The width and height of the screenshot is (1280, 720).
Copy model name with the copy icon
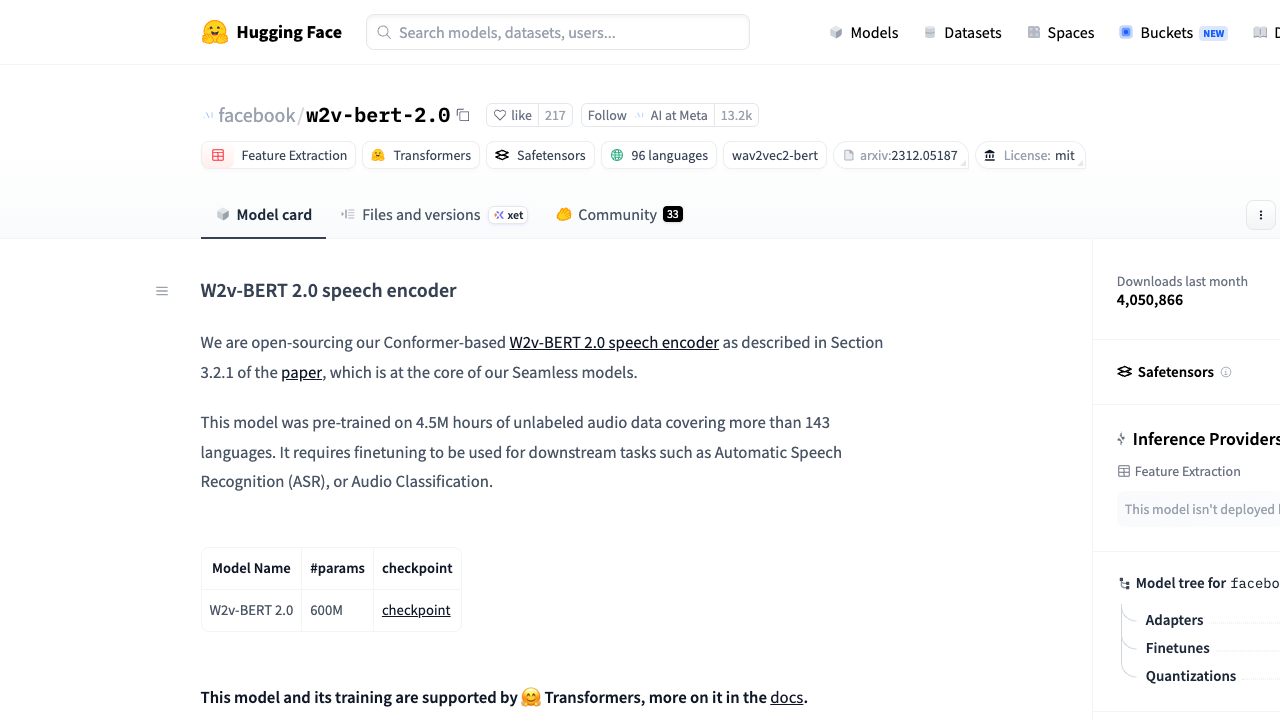click(463, 115)
